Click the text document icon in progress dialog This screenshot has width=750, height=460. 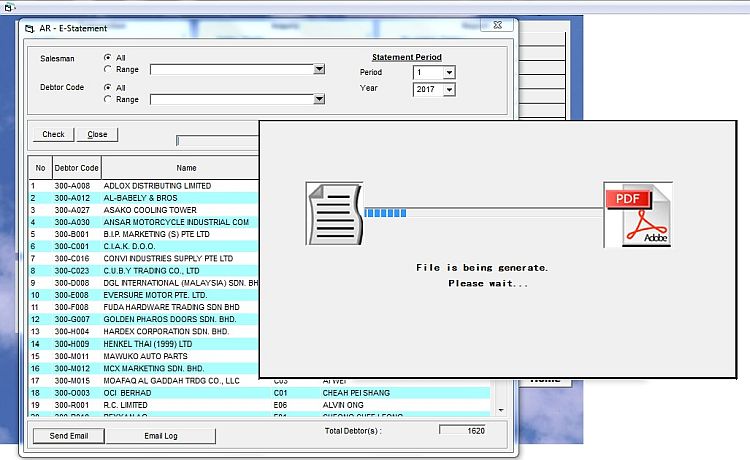point(333,212)
